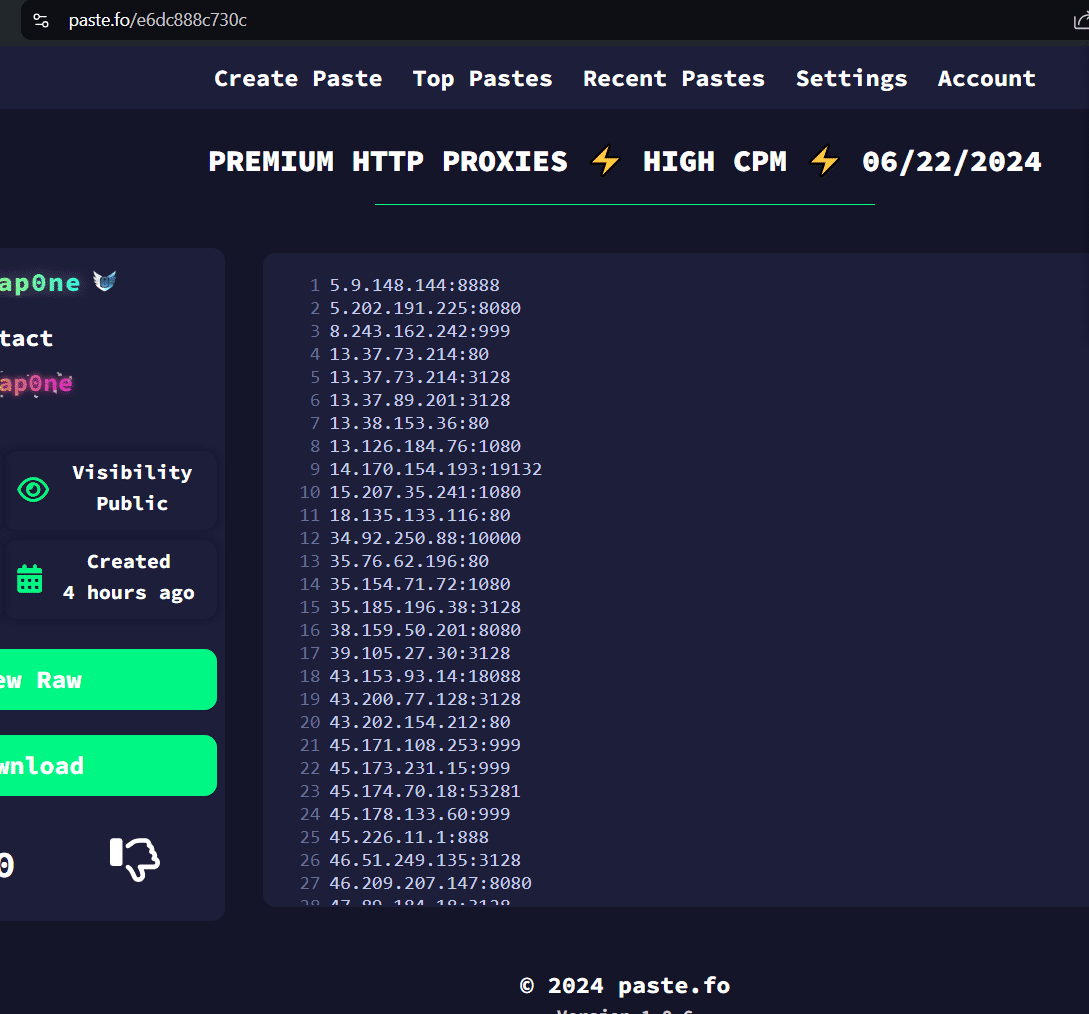Select line 38.159.50.201:8080
The width and height of the screenshot is (1089, 1014).
click(425, 630)
